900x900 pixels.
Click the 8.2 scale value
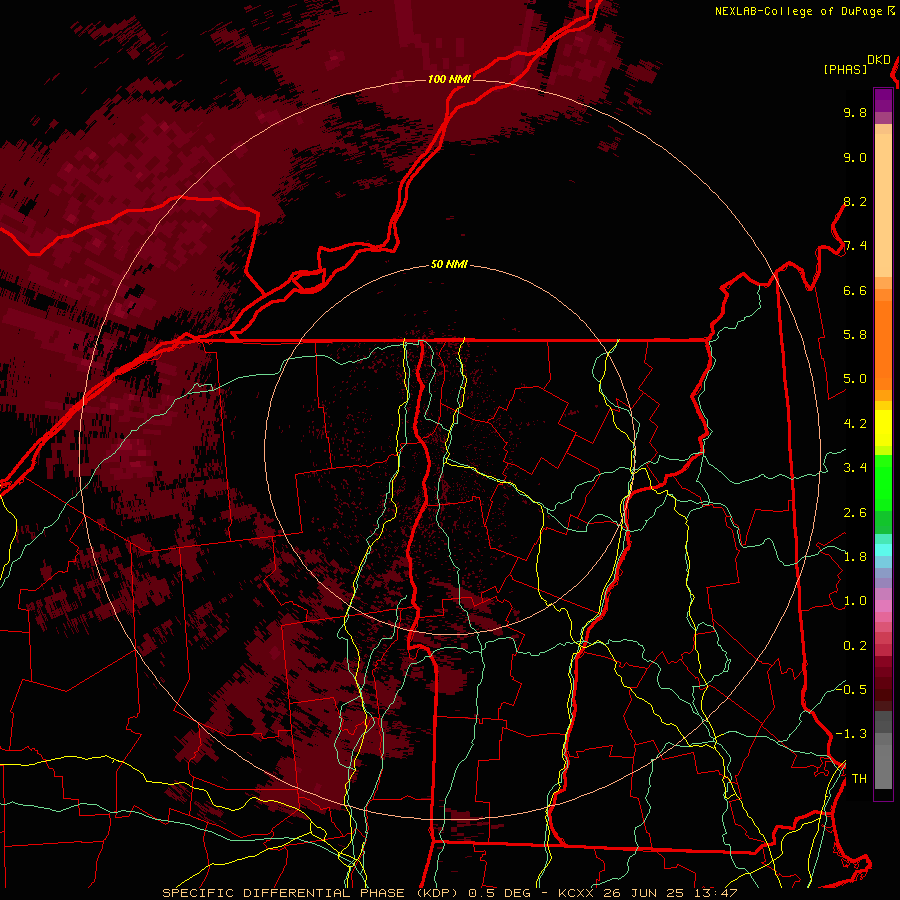855,201
